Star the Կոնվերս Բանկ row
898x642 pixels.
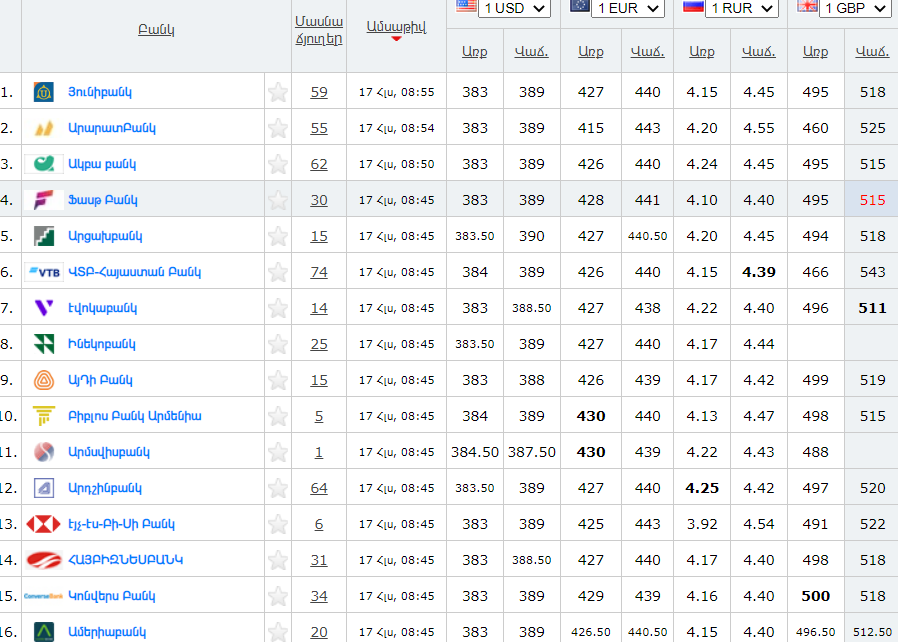point(278,596)
